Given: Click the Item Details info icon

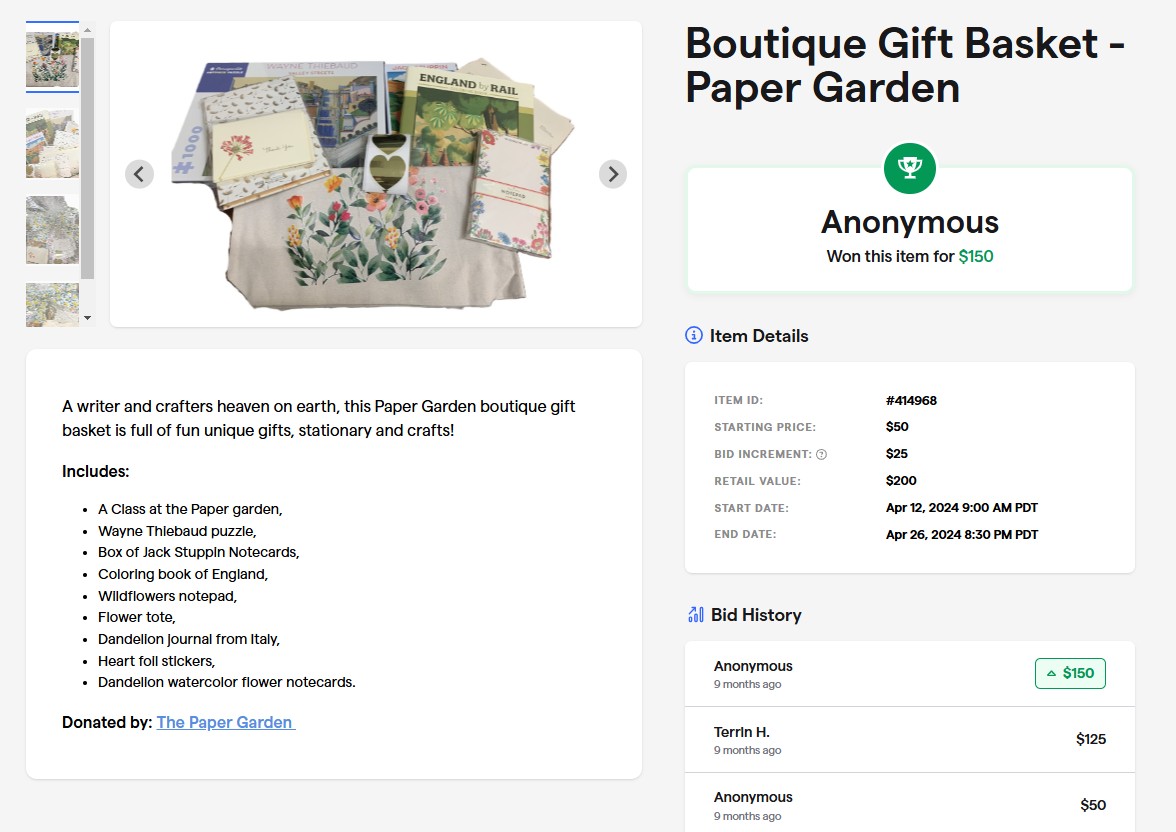Looking at the screenshot, I should [x=694, y=336].
